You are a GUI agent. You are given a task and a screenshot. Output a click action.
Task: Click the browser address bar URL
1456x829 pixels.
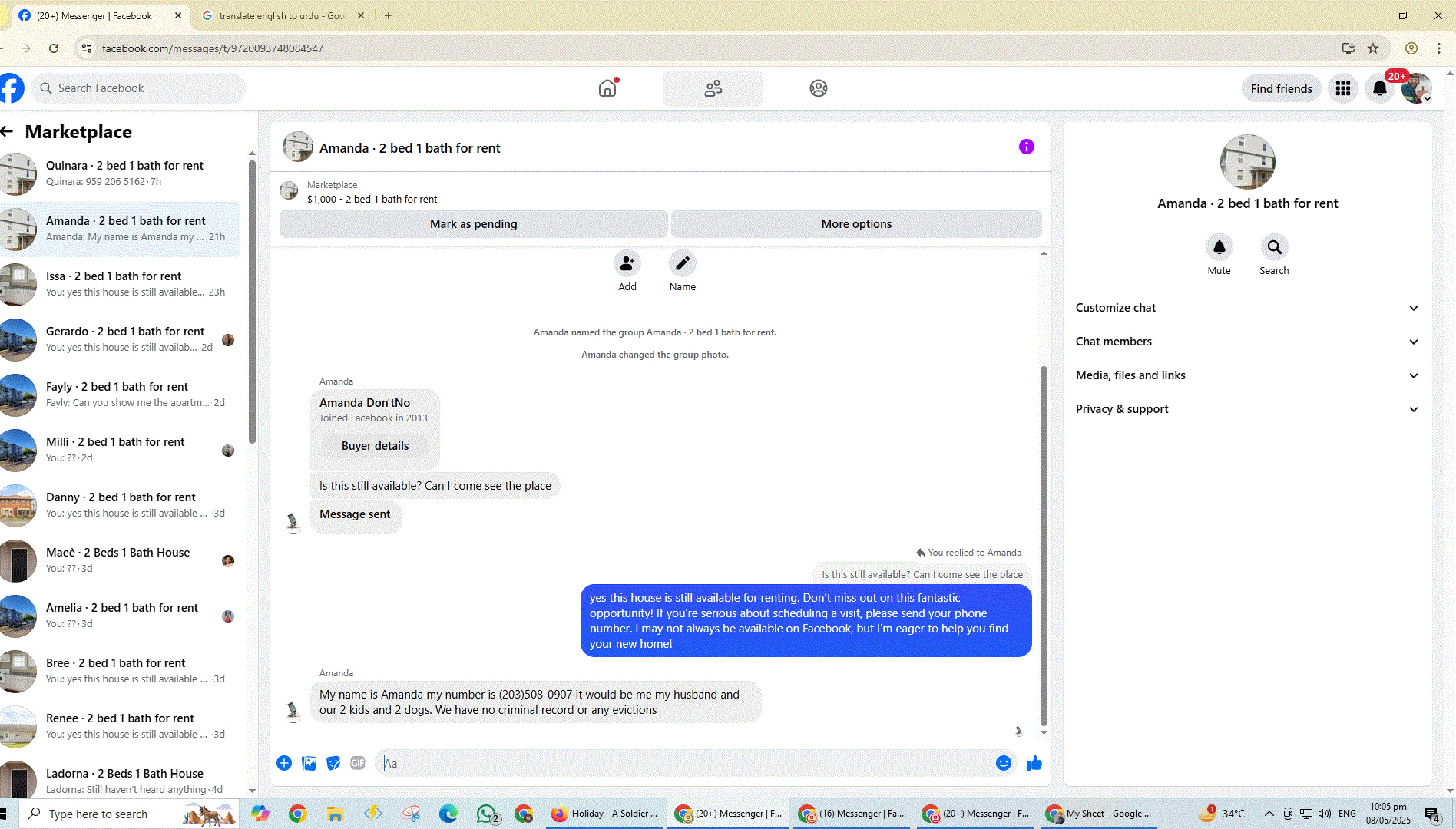pos(213,48)
